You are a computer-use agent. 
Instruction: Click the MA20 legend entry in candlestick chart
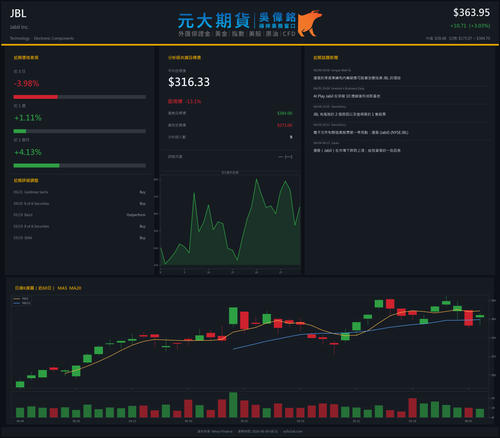pos(22,303)
